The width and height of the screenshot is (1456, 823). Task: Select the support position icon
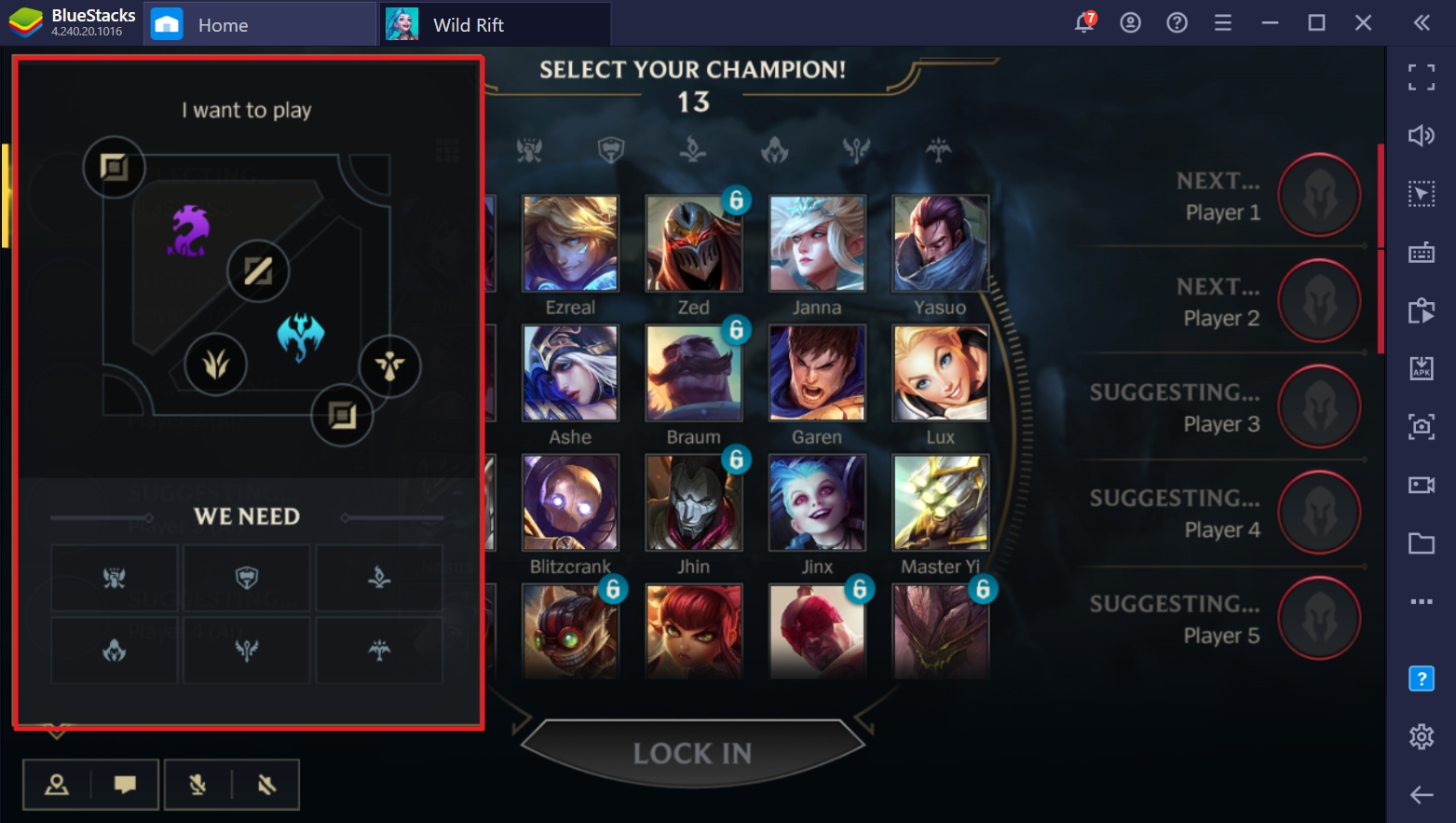coord(389,366)
